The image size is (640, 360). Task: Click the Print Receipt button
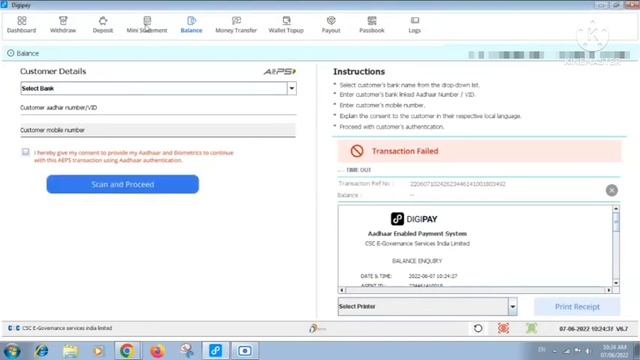[x=577, y=307]
